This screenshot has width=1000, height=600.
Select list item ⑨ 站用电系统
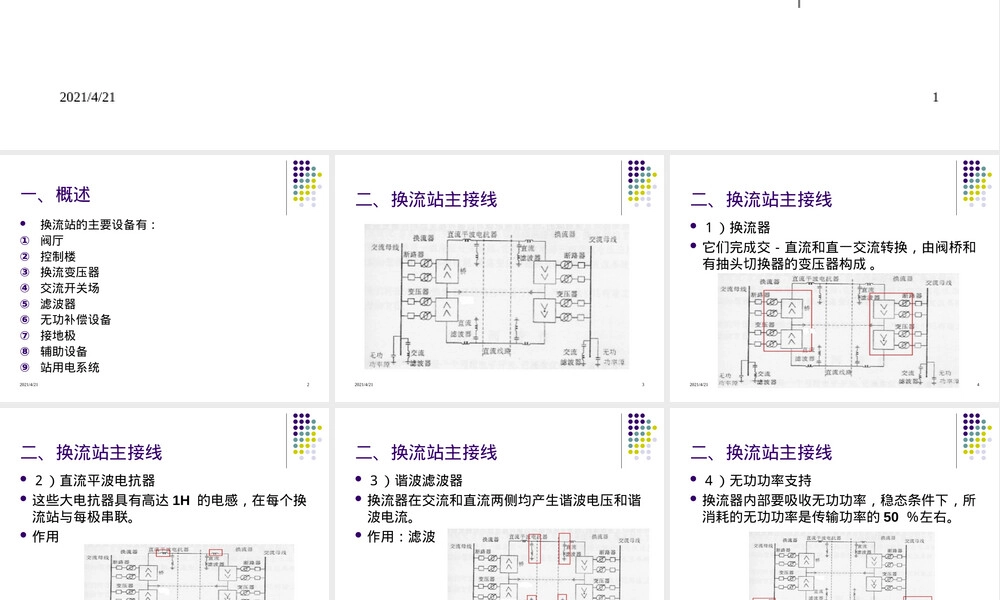(x=60, y=367)
